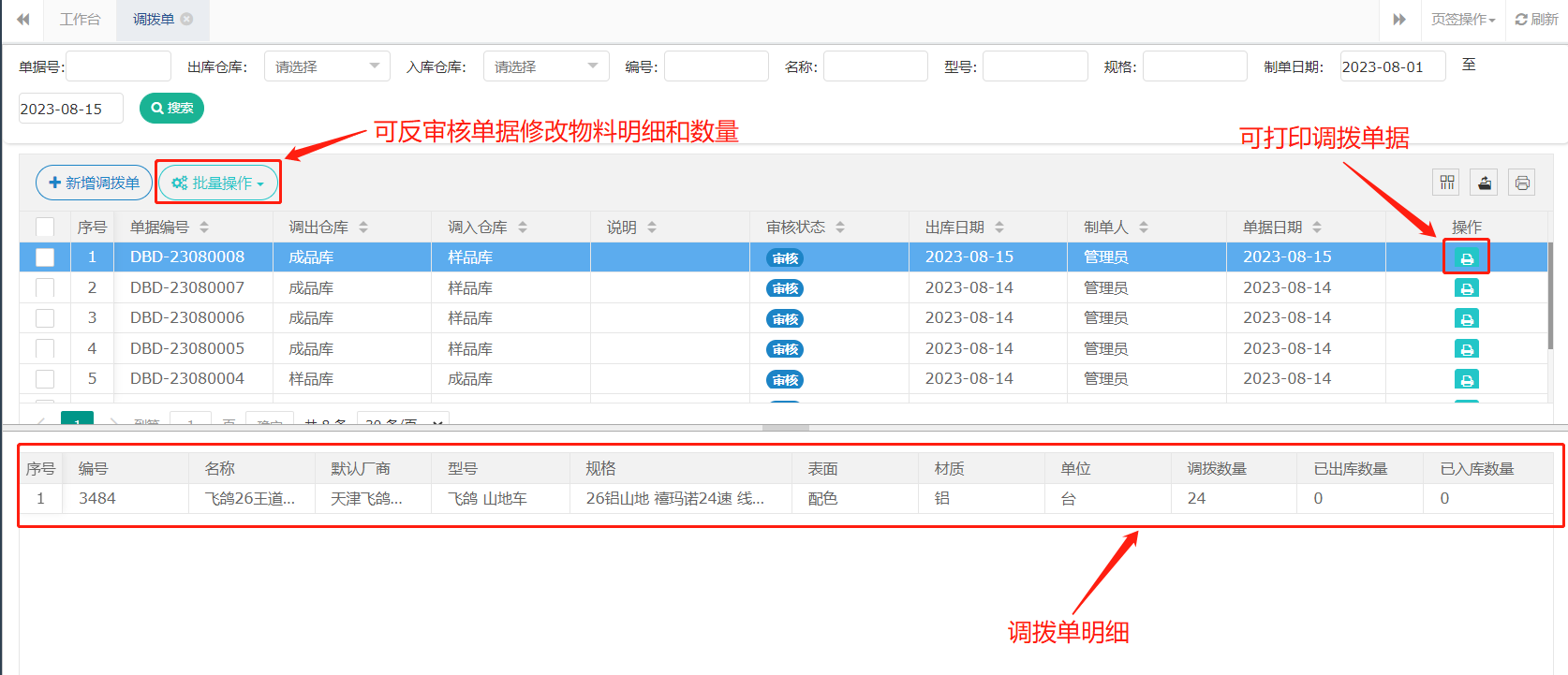Click the 新增调拨单 button

(94, 183)
